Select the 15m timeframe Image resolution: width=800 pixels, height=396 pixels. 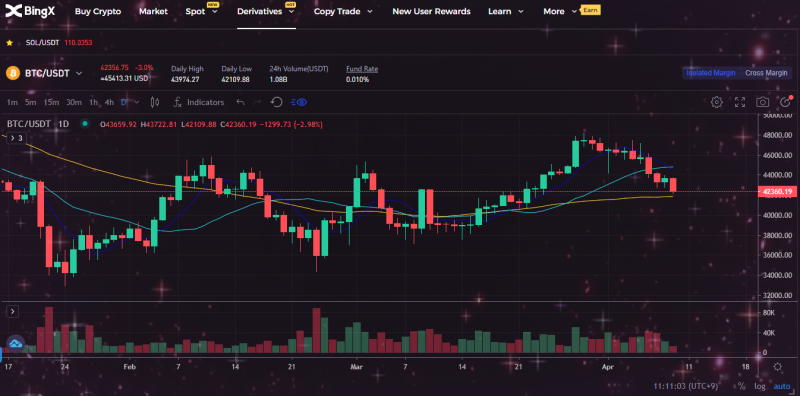(51, 102)
